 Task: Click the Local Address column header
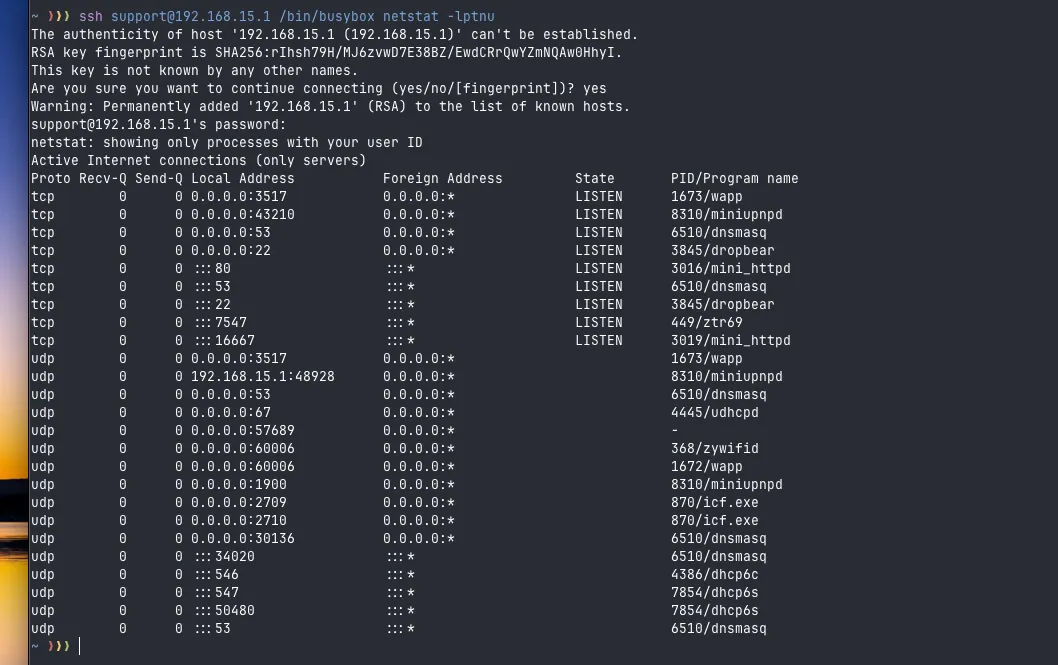click(x=243, y=179)
